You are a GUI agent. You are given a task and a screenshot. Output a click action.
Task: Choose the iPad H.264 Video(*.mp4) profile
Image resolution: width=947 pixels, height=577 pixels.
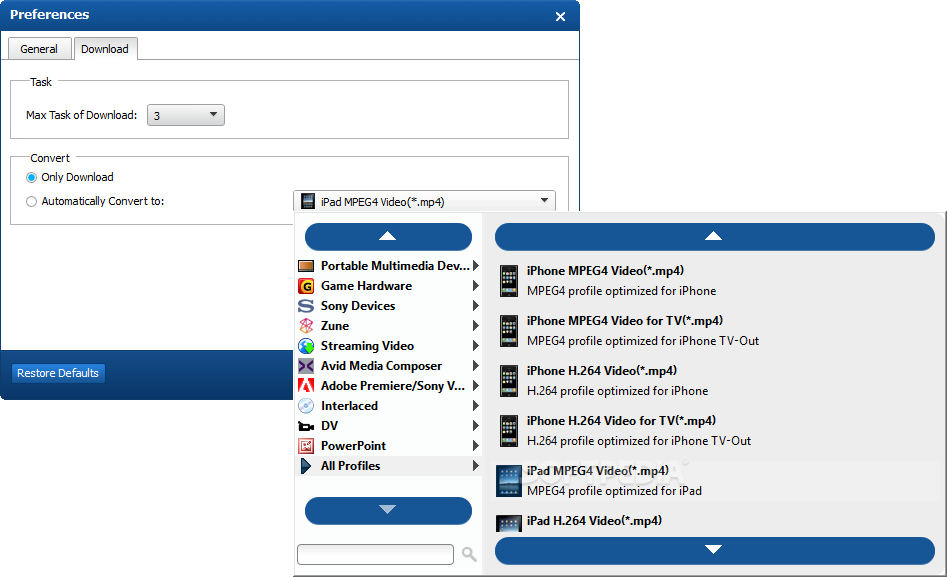tap(714, 523)
